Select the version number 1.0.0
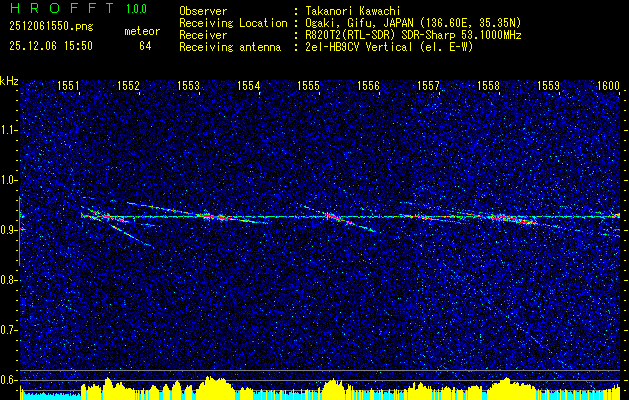This screenshot has width=629, height=400. point(136,8)
